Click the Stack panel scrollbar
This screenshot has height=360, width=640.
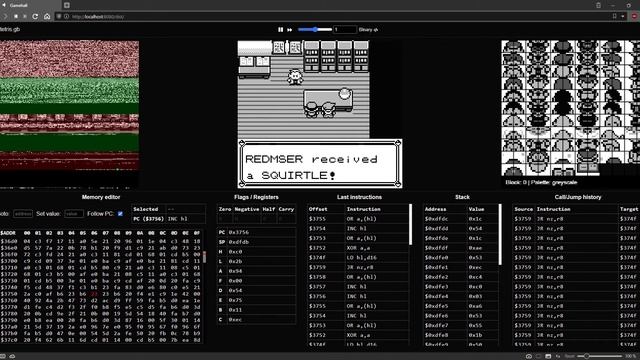click(500, 235)
